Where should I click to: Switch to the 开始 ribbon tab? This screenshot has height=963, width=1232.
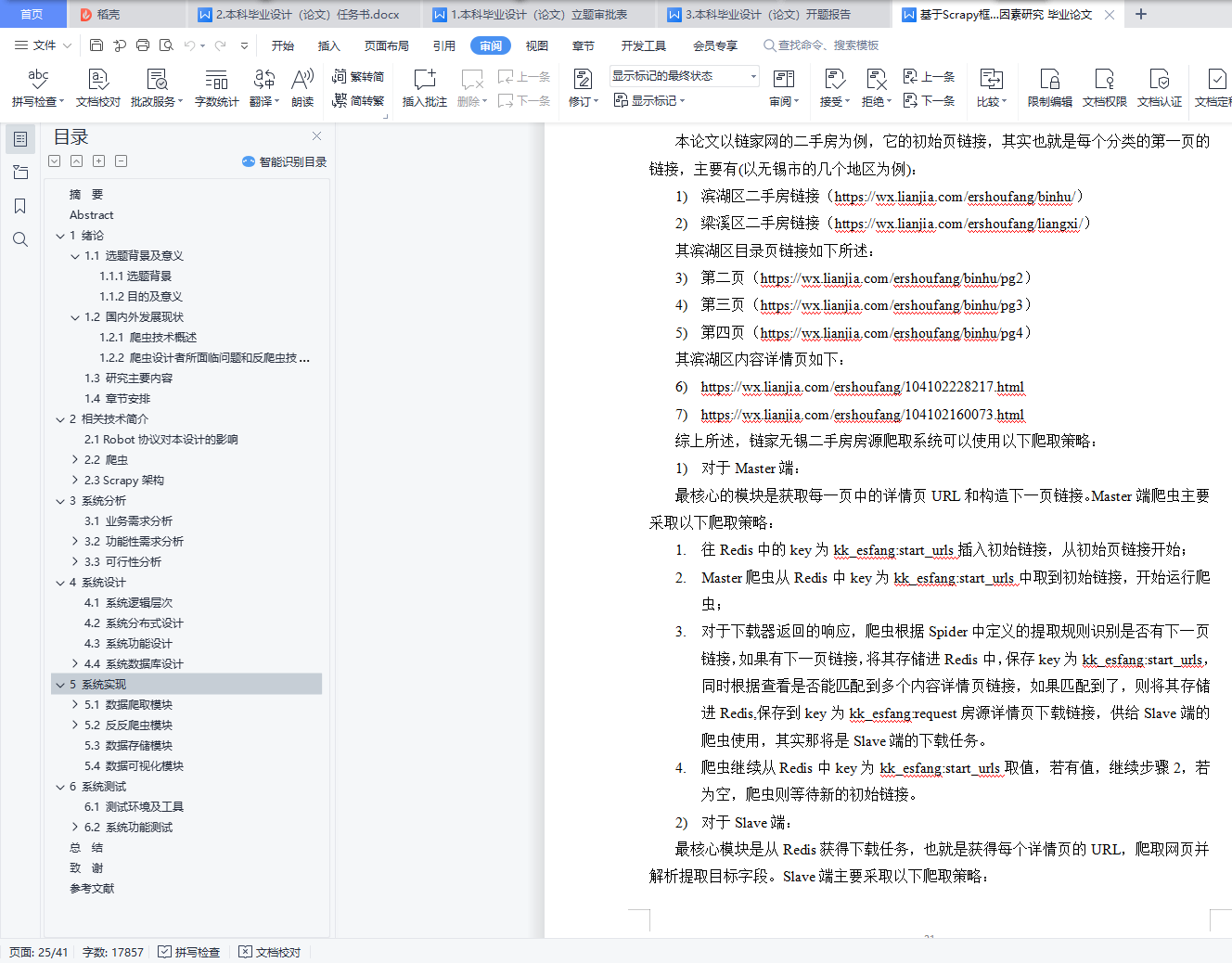tap(283, 45)
